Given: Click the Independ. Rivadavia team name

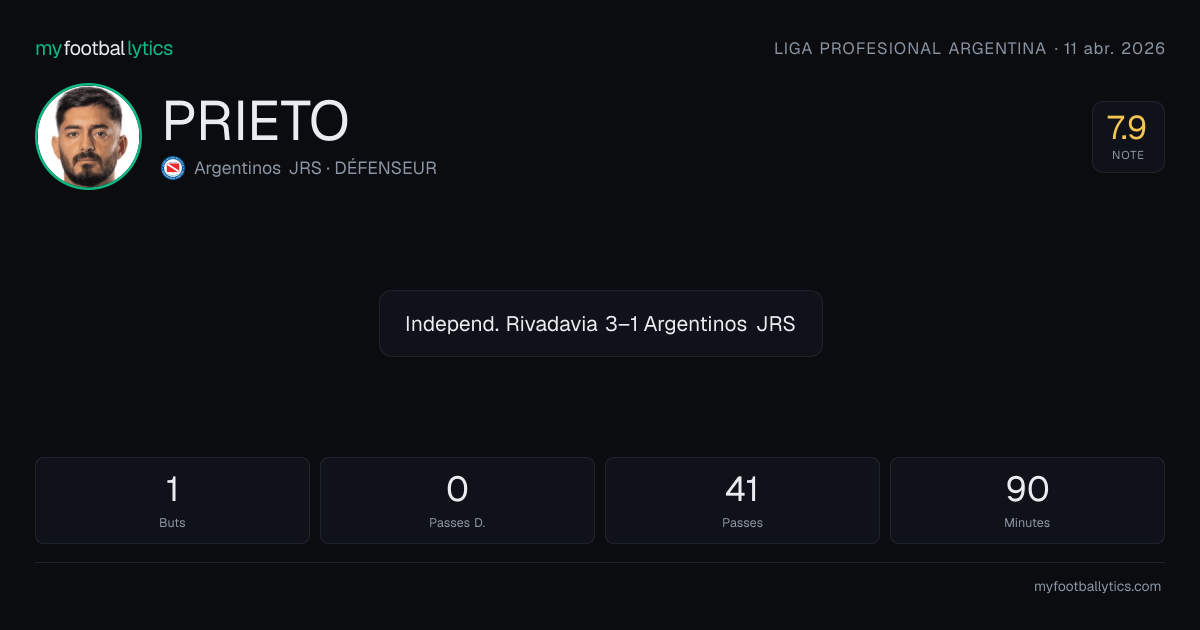Looking at the screenshot, I should pos(500,324).
